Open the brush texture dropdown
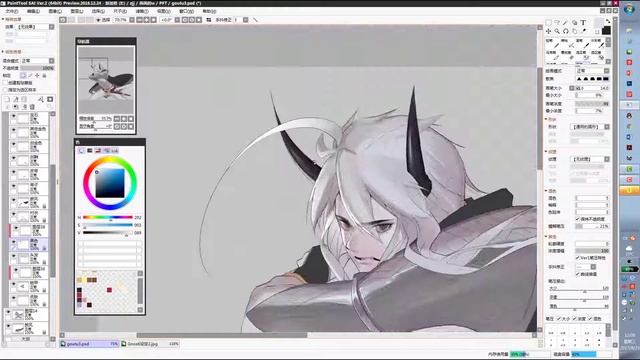 (590, 159)
